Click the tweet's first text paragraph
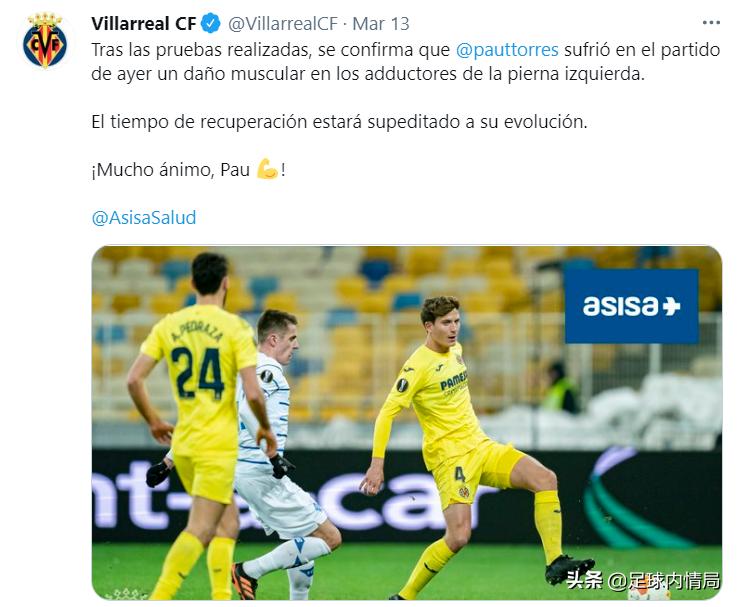Screen dimensions: 738x607 click(405, 62)
